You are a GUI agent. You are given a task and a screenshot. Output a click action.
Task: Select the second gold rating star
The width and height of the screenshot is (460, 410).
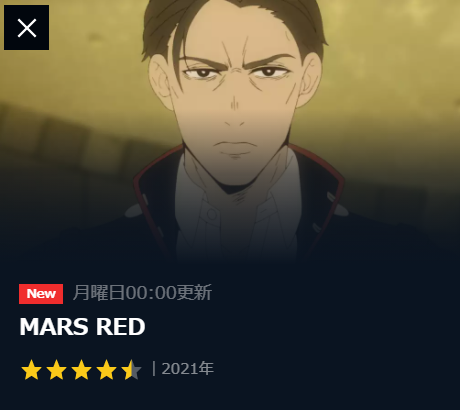[x=56, y=369]
